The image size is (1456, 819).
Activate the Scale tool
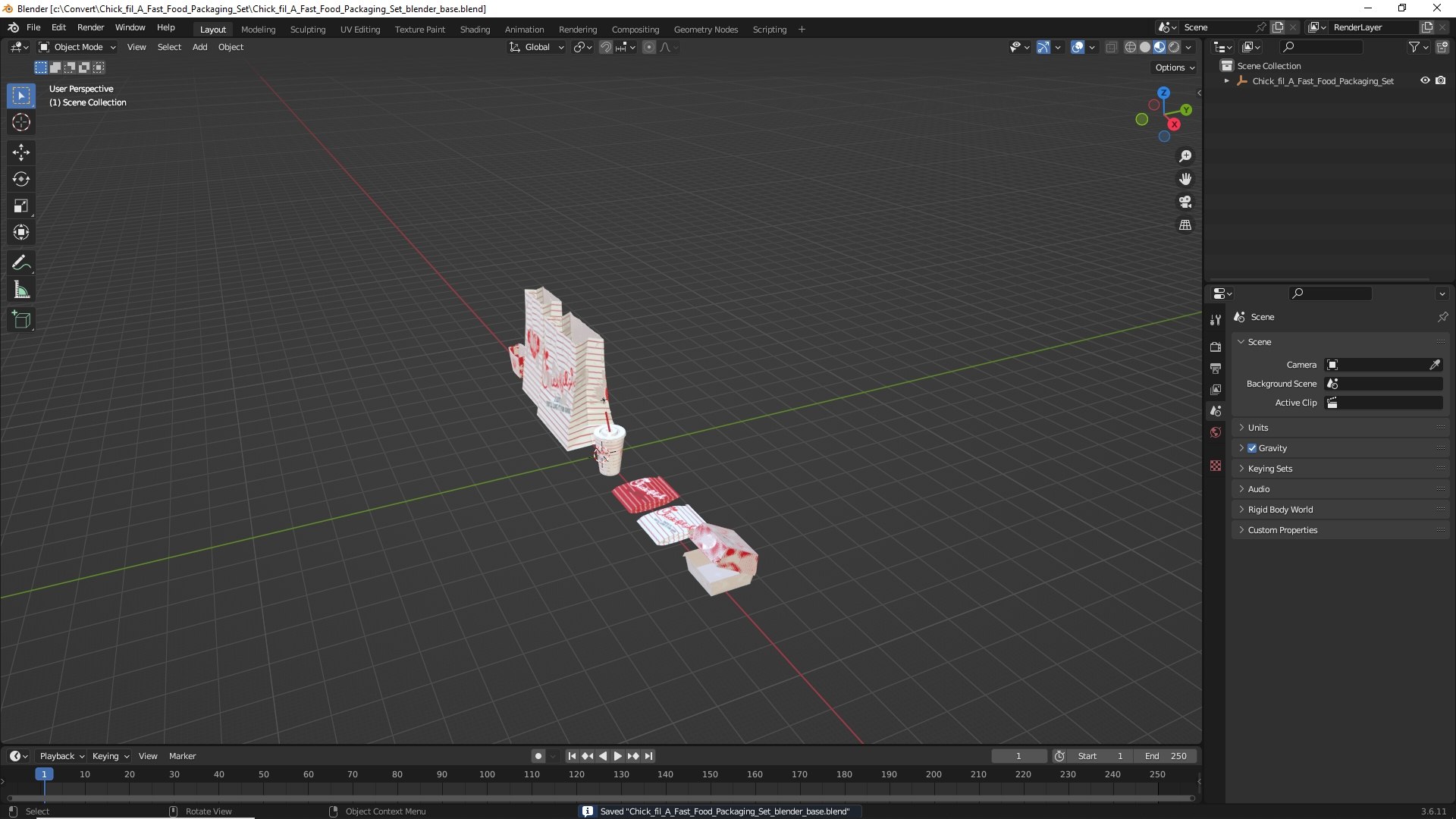click(21, 206)
